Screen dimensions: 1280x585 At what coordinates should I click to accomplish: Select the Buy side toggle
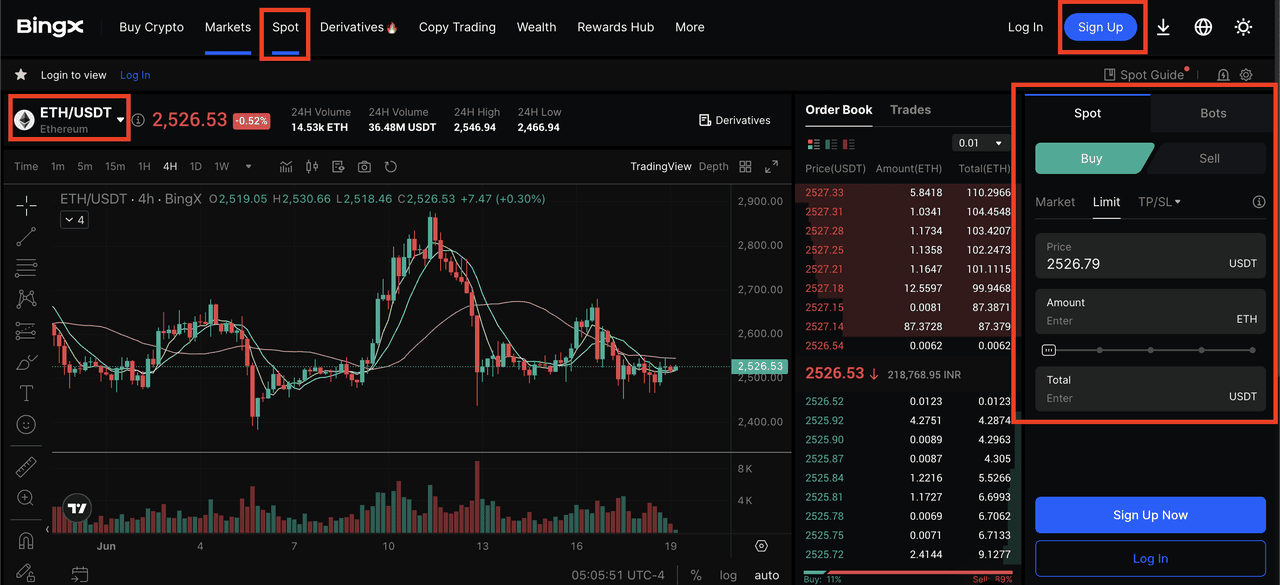click(x=1092, y=158)
